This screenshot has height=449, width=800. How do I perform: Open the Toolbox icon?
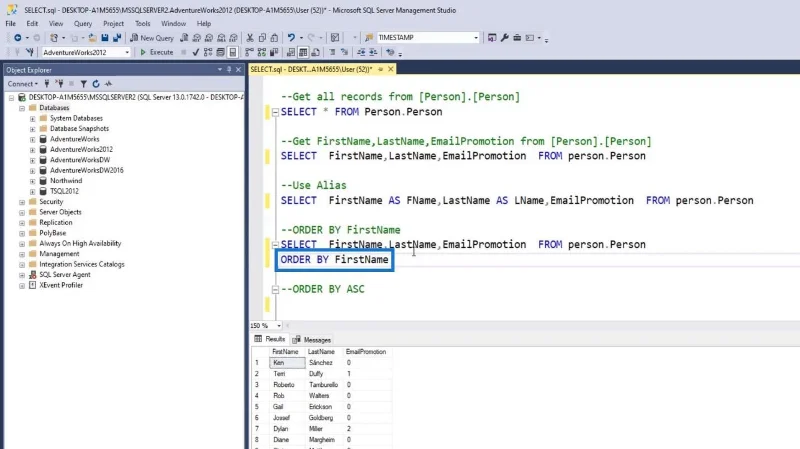point(517,38)
